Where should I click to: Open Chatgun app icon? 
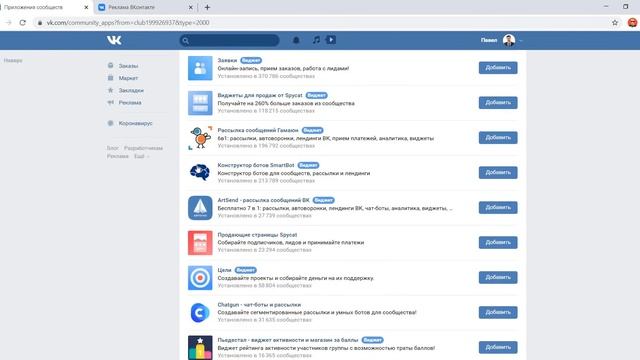[x=200, y=312]
